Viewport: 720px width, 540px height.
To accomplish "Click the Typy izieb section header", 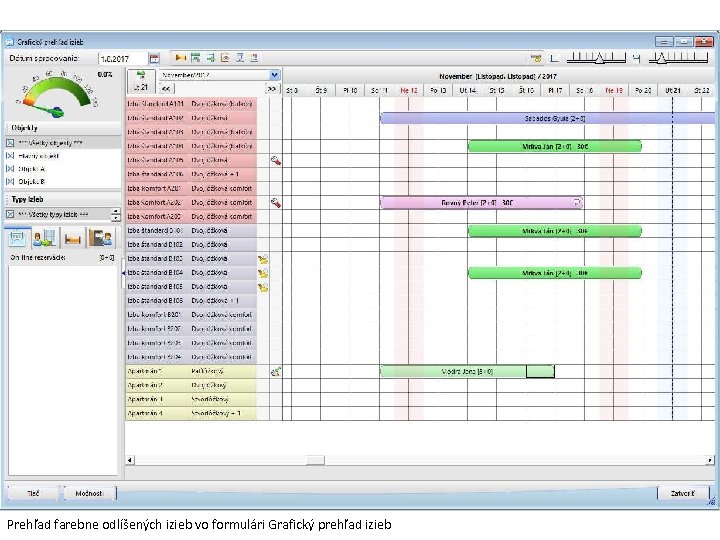I will [x=63, y=199].
